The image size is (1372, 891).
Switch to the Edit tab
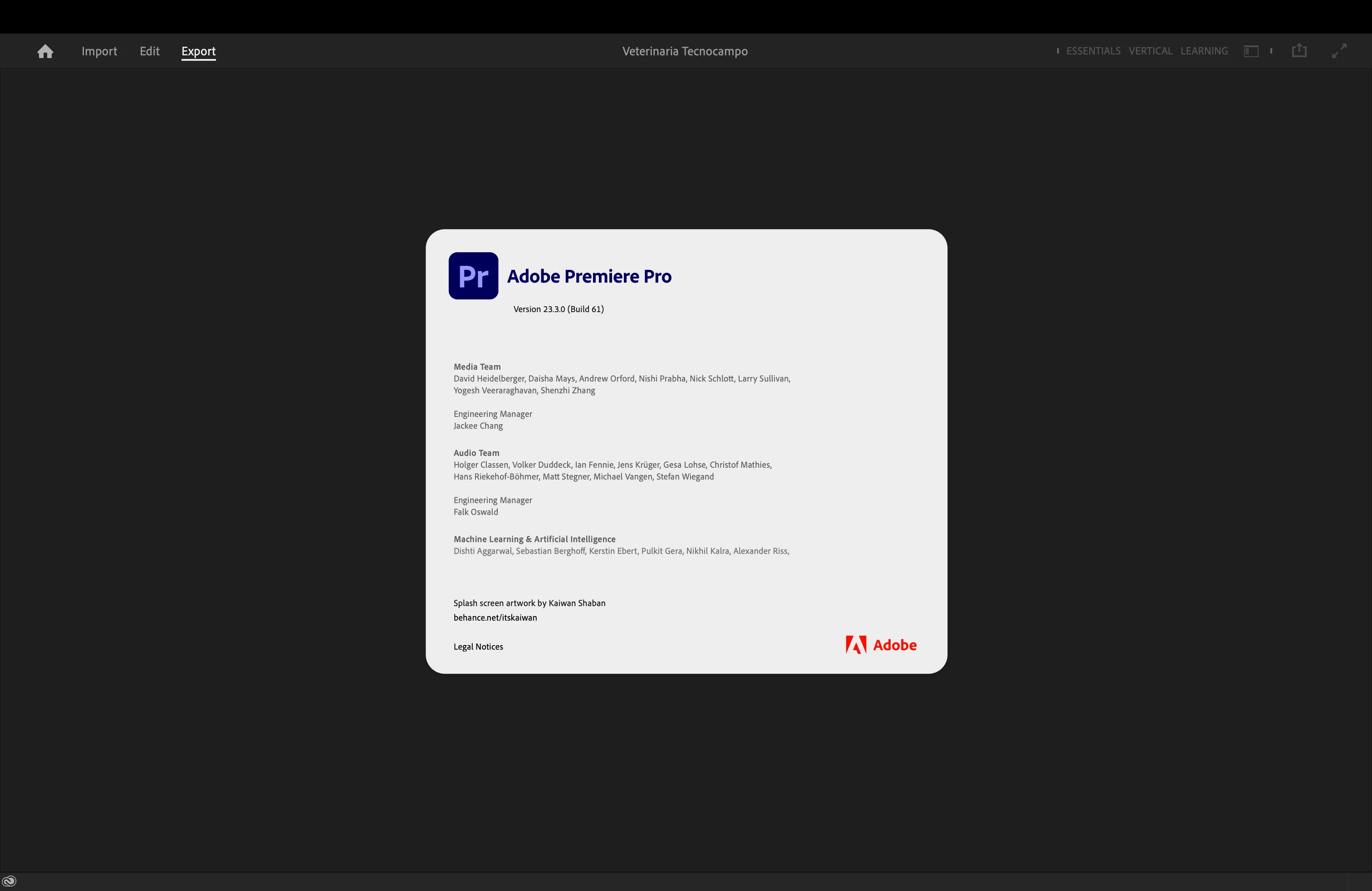pyautogui.click(x=149, y=51)
